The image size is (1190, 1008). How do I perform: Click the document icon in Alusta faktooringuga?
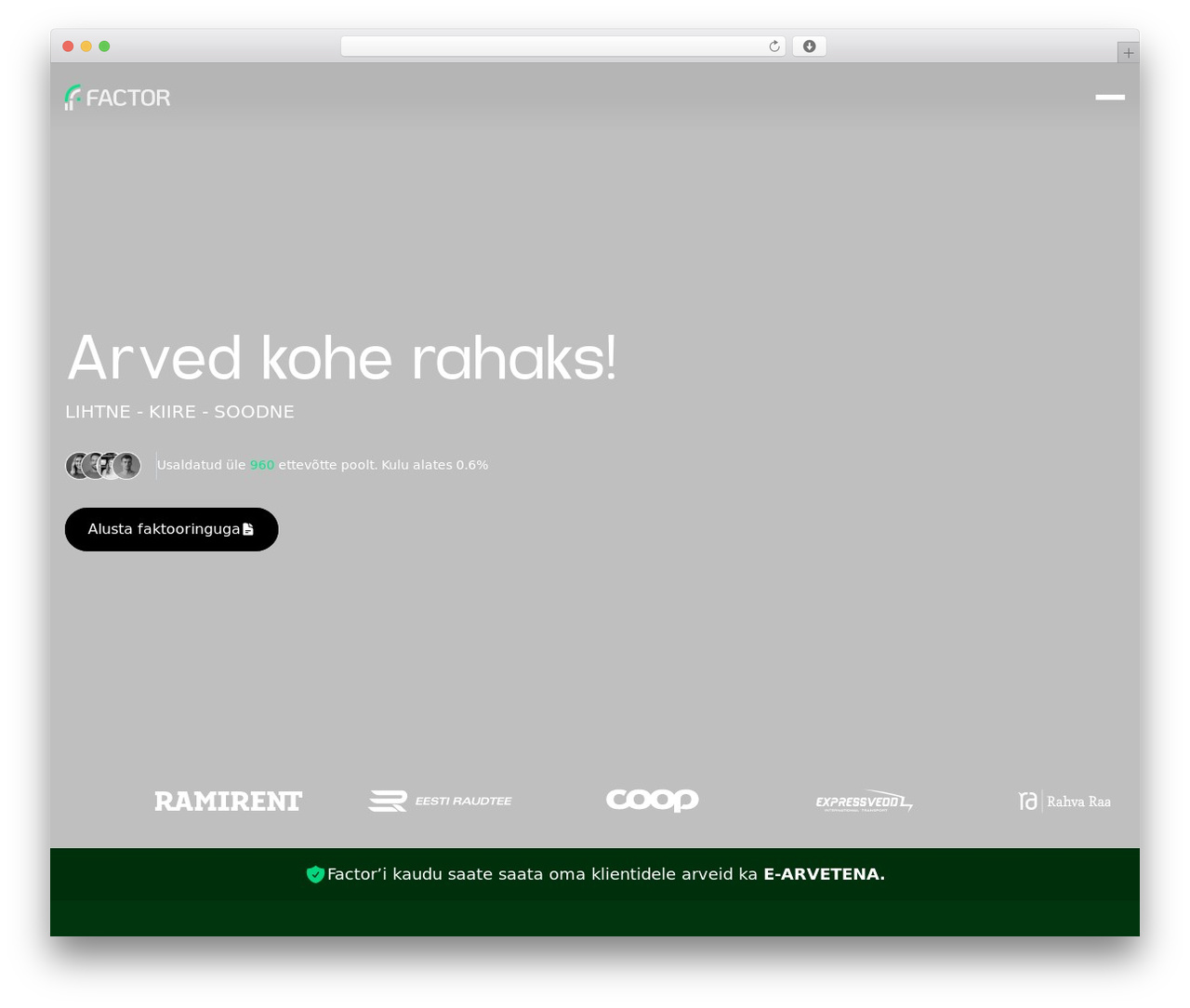click(x=248, y=529)
